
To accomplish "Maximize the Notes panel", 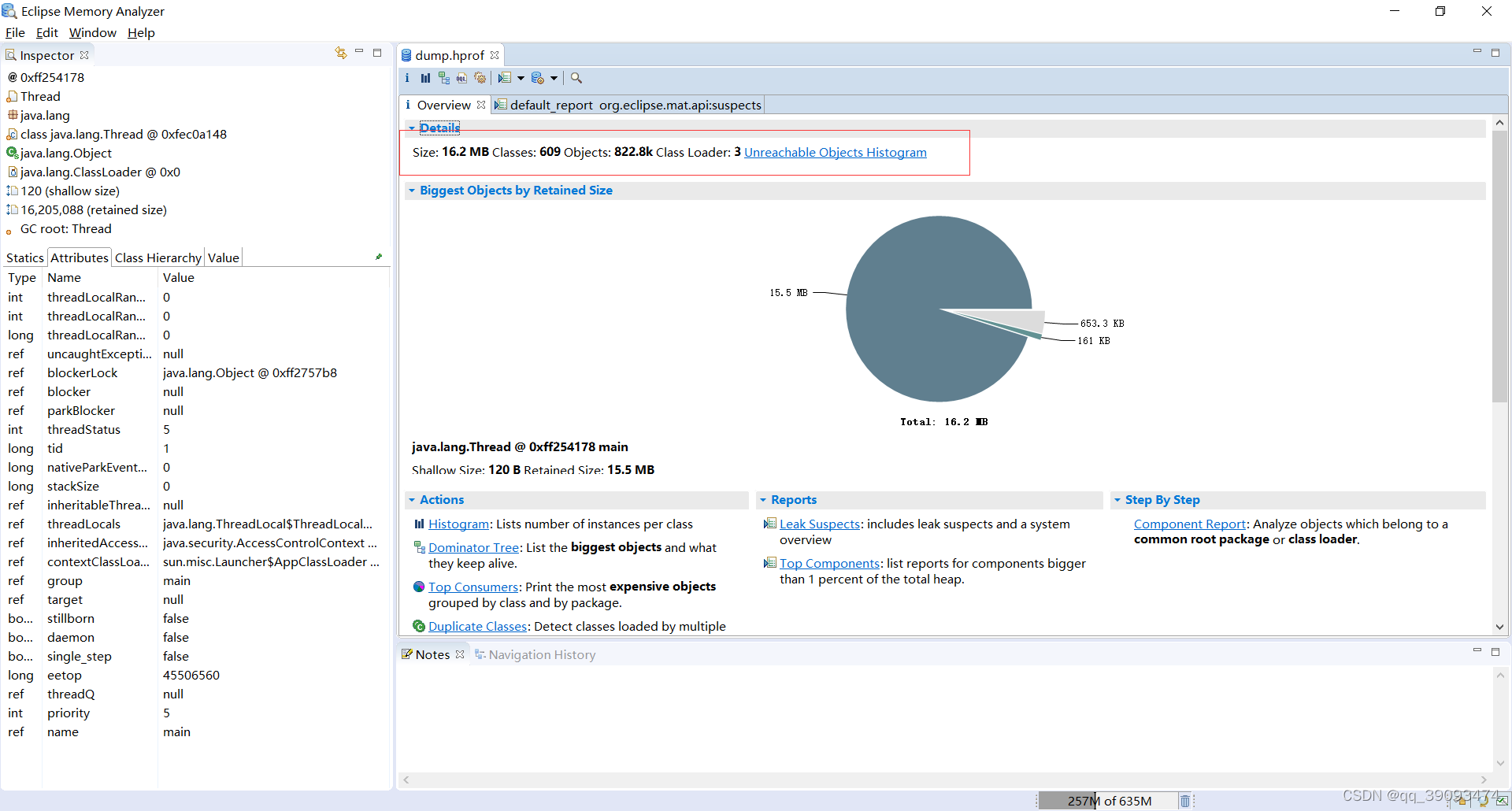I will coord(1495,652).
